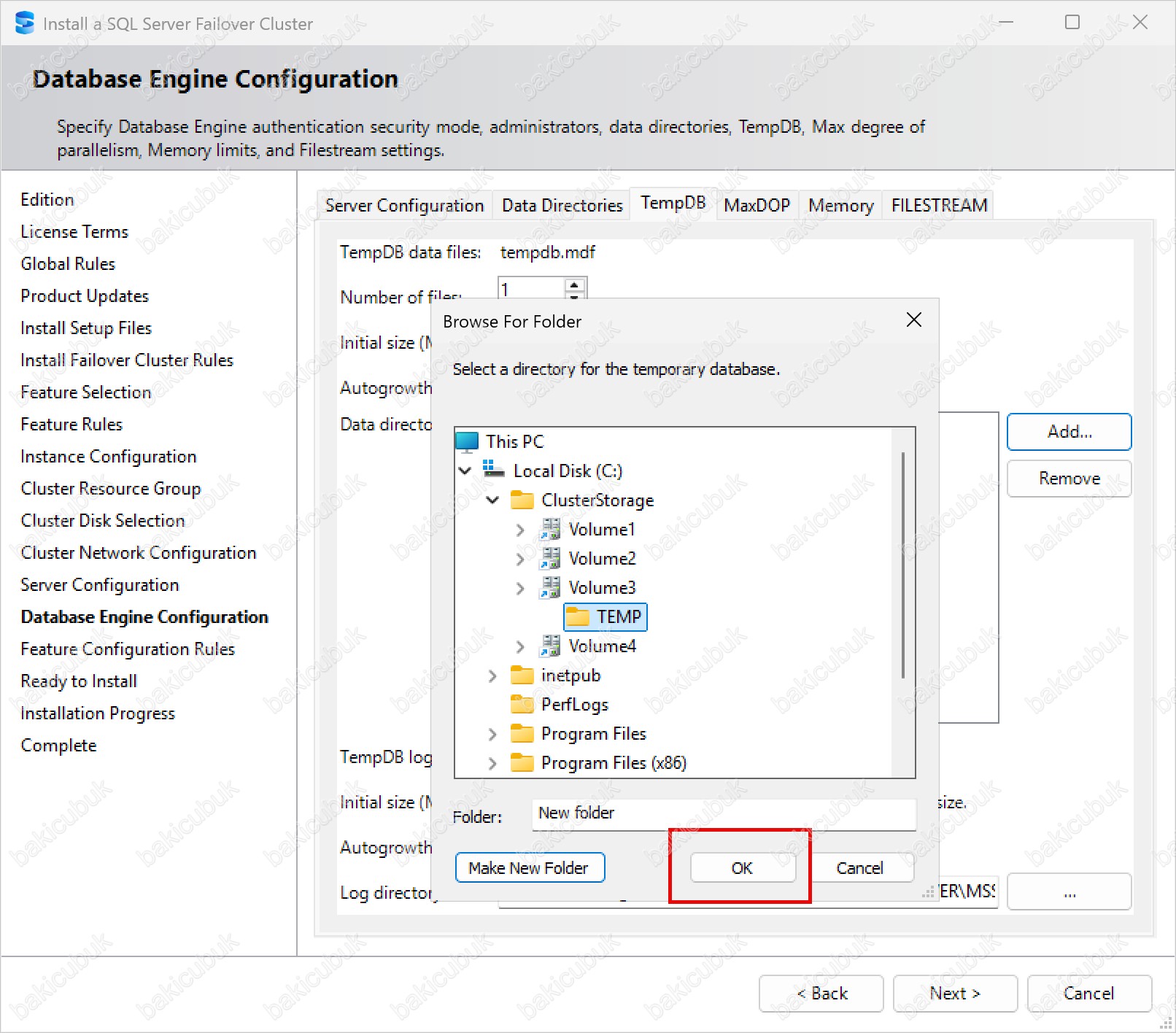Click the This PC computer icon

pos(467,442)
